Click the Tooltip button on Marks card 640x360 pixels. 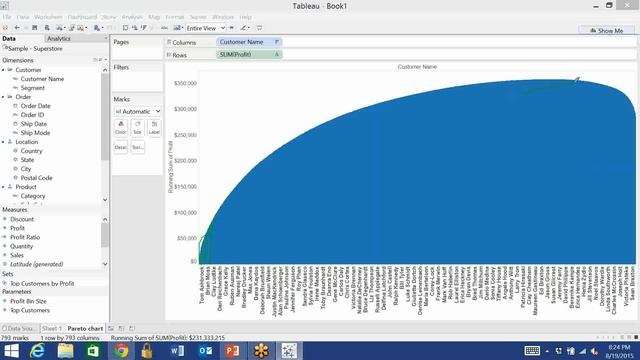point(138,147)
